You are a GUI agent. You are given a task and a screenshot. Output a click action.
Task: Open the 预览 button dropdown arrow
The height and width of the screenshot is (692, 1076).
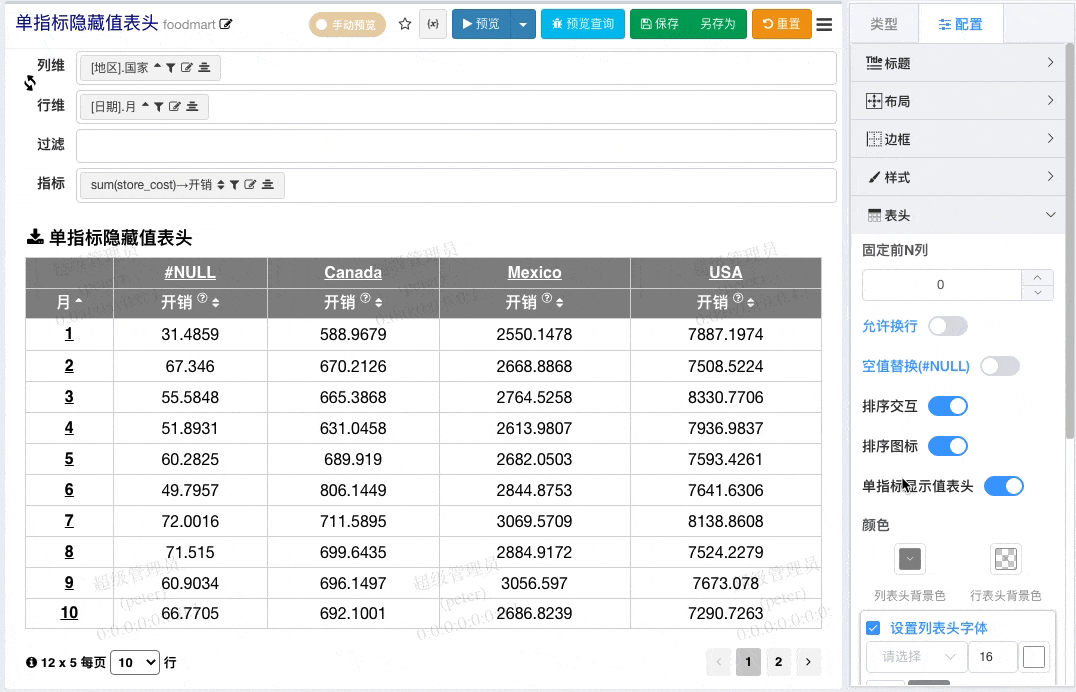coord(523,24)
